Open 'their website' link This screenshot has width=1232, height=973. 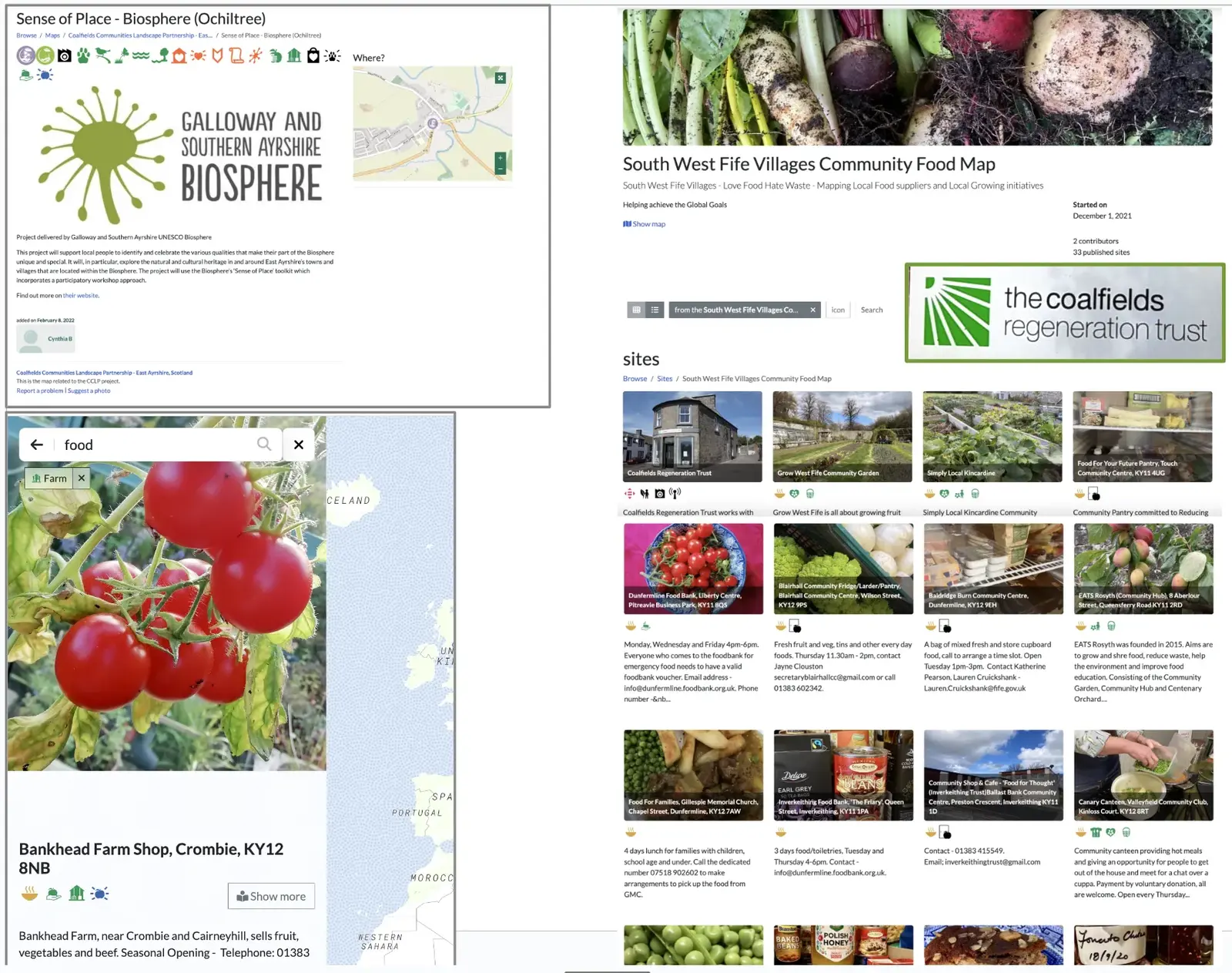[x=80, y=296]
